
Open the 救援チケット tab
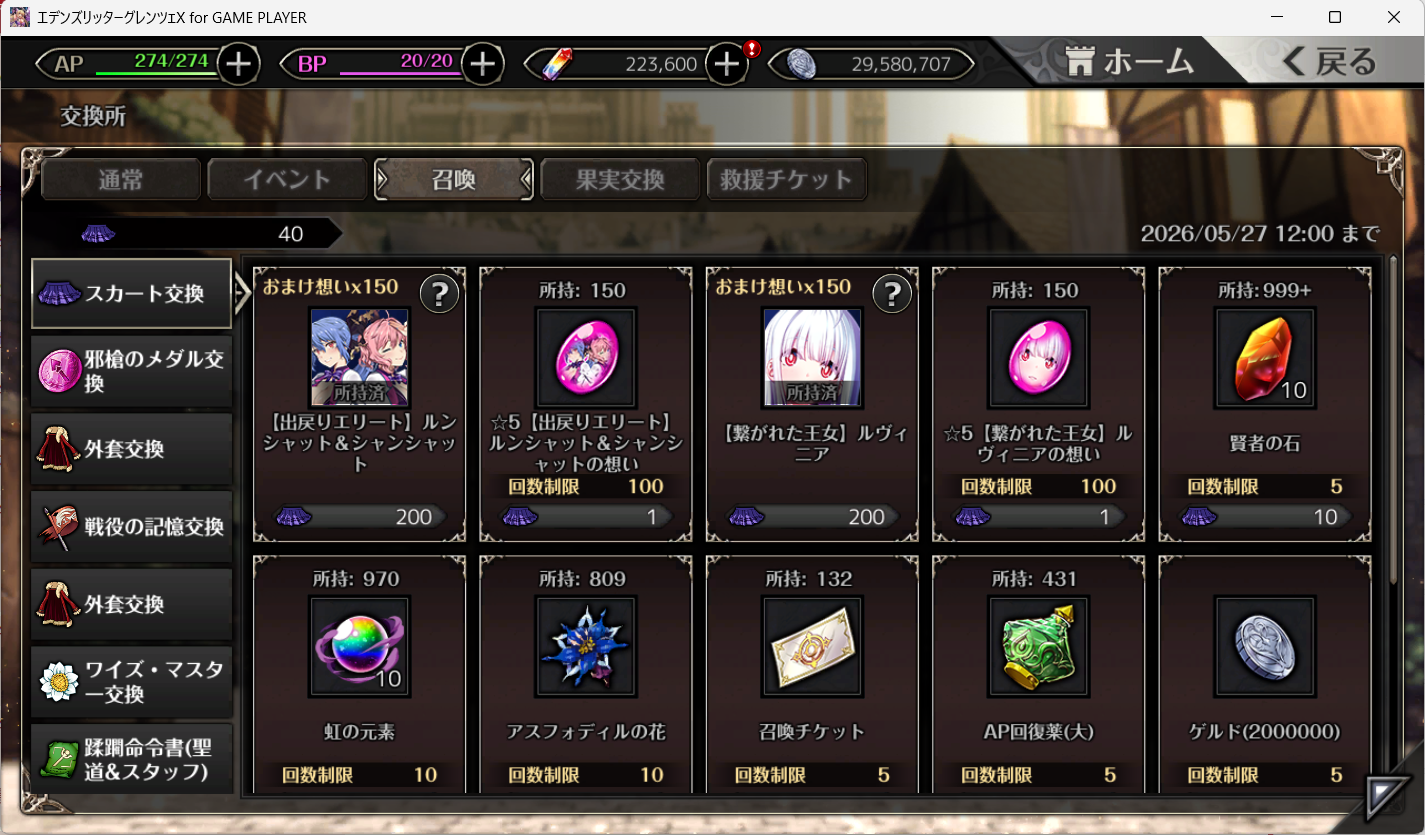click(786, 180)
